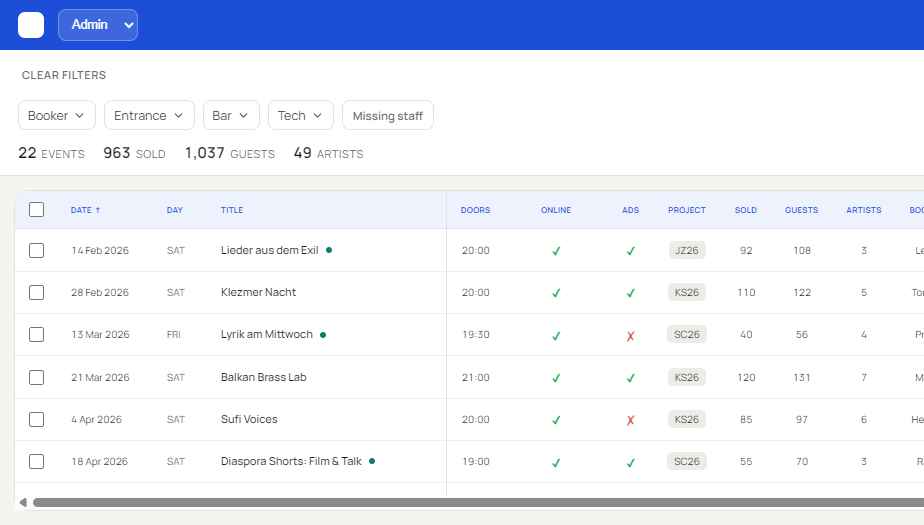Check the Lieder aus dem Exil row
924x525 pixels.
[x=37, y=250]
